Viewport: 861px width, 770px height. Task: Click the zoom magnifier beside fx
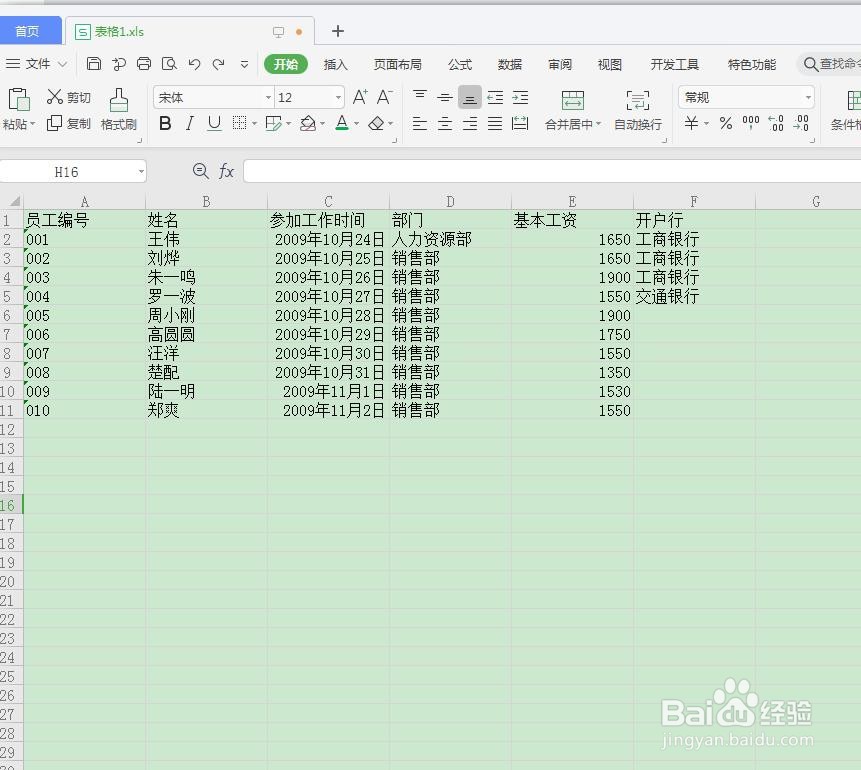(200, 171)
